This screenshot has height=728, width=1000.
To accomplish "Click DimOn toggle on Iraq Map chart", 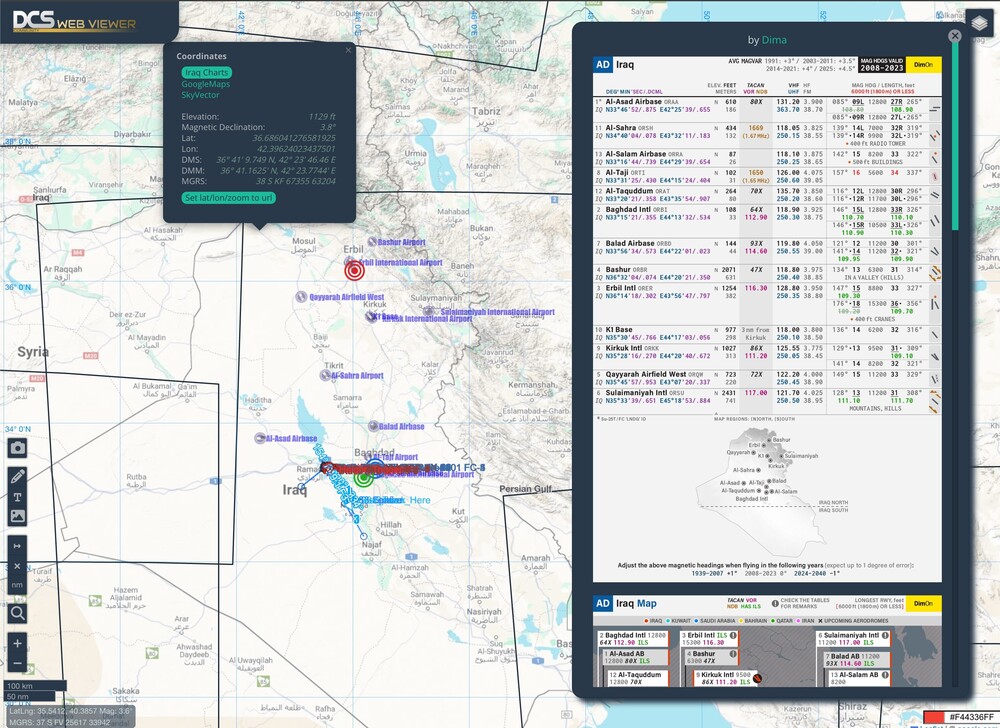I will point(923,604).
